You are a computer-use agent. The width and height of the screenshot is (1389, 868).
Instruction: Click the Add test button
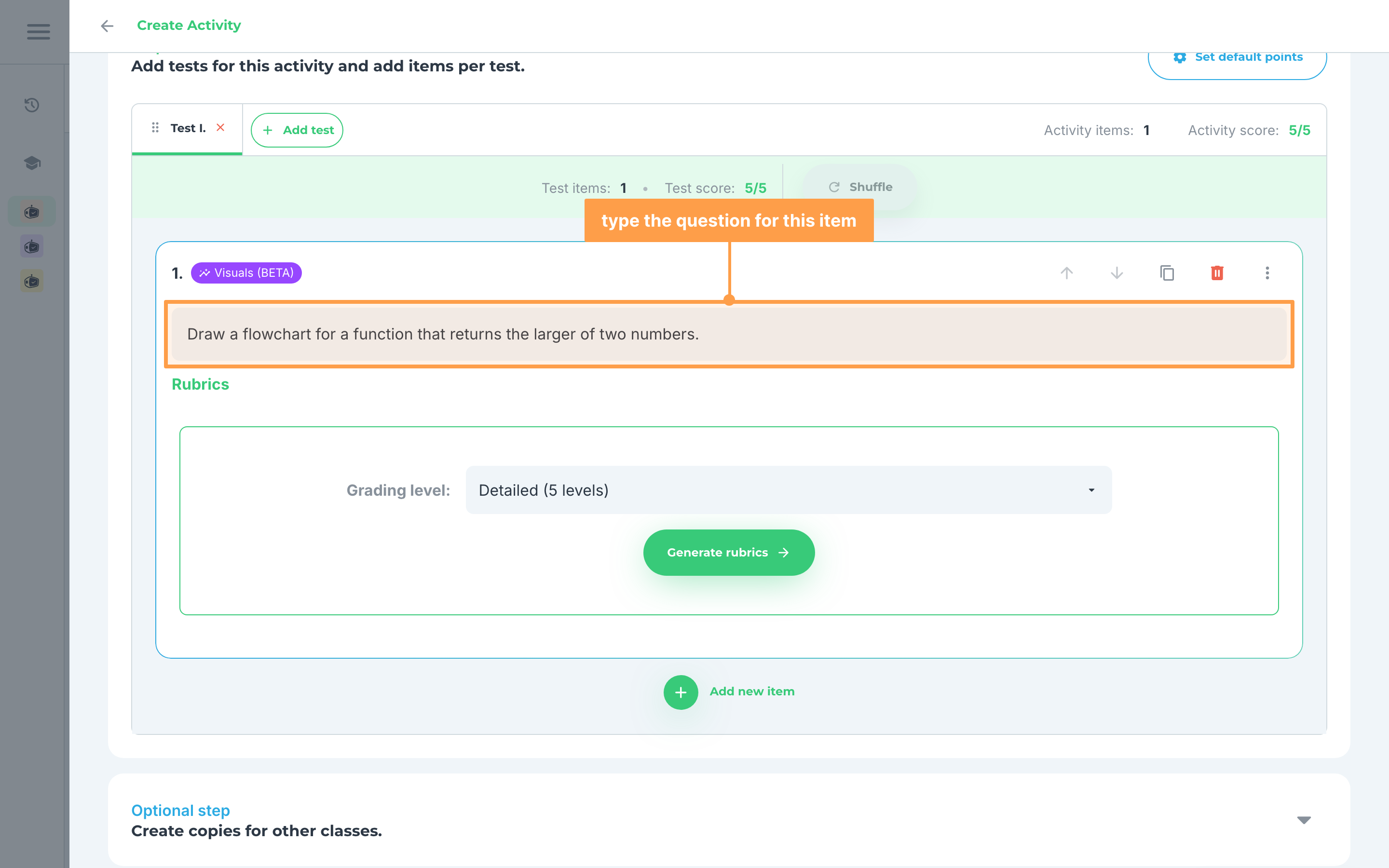pos(297,130)
